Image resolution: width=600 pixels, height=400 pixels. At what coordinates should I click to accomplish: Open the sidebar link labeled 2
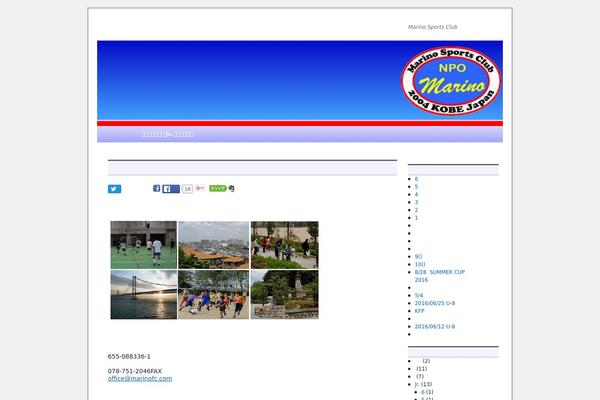(416, 210)
